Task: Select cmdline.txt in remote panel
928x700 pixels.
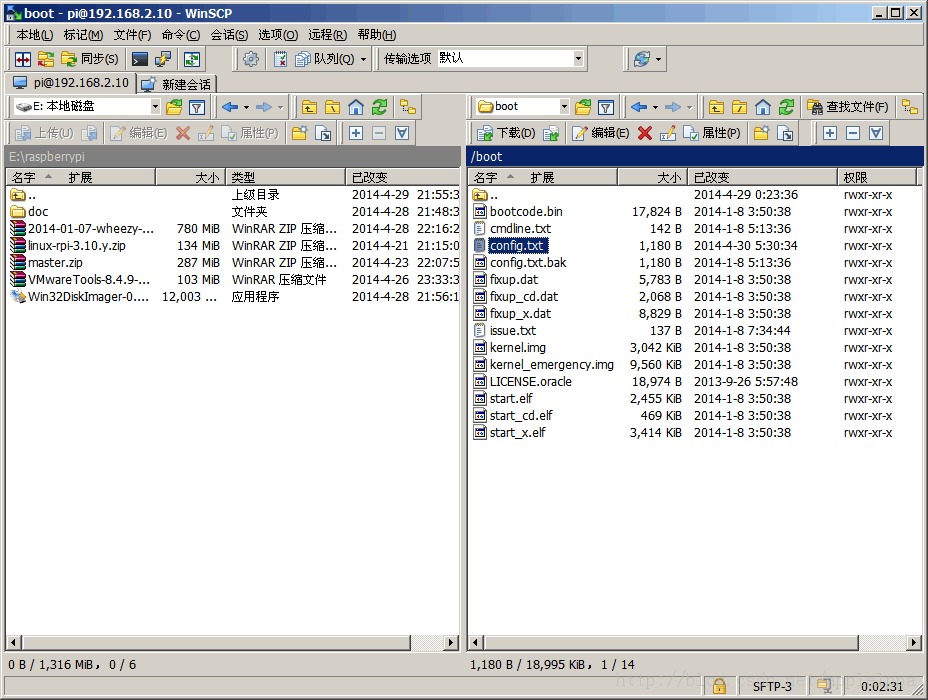Action: 520,228
